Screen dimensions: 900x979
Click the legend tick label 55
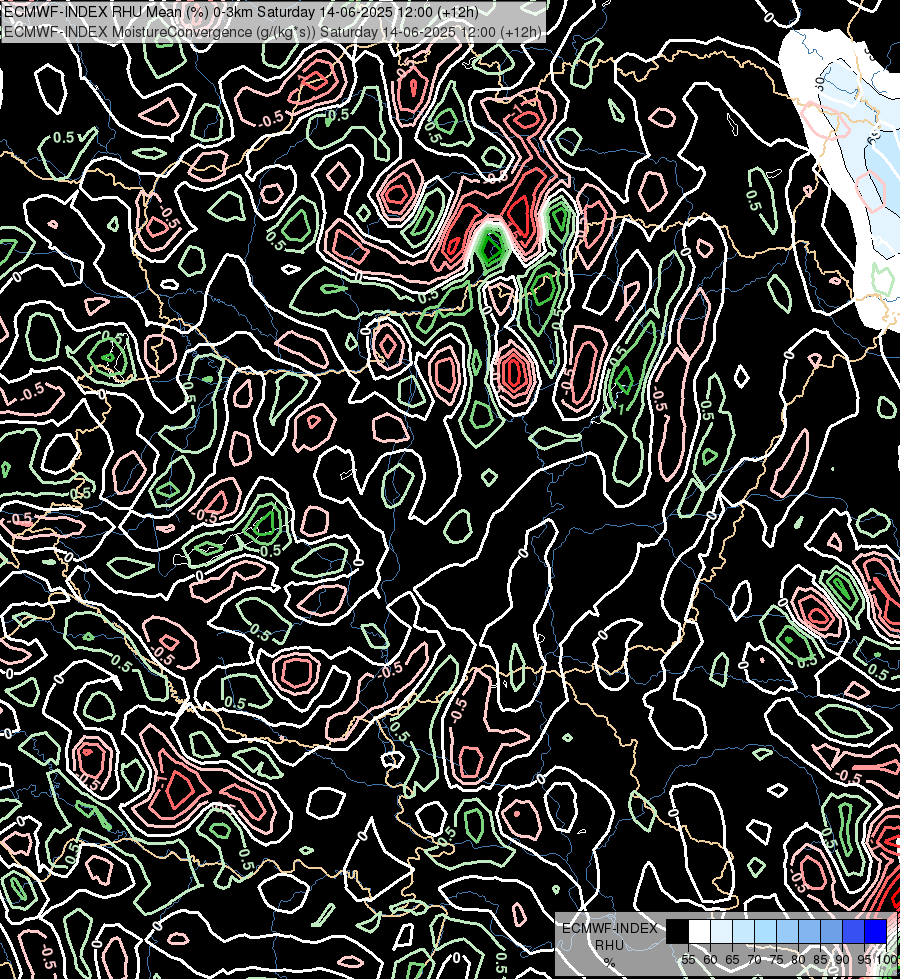(x=688, y=960)
